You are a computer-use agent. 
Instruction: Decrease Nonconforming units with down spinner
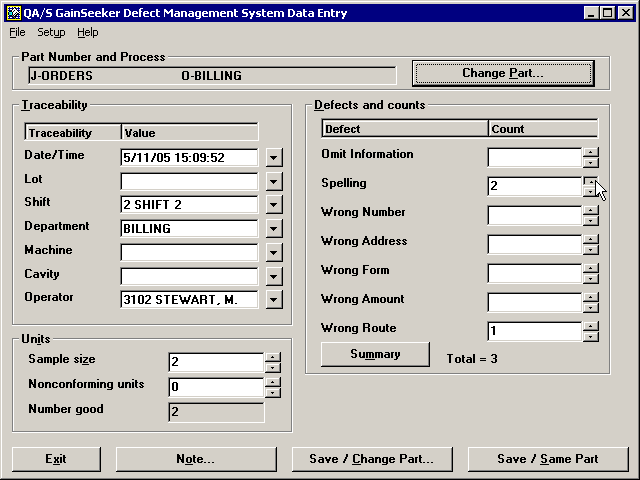click(273, 392)
